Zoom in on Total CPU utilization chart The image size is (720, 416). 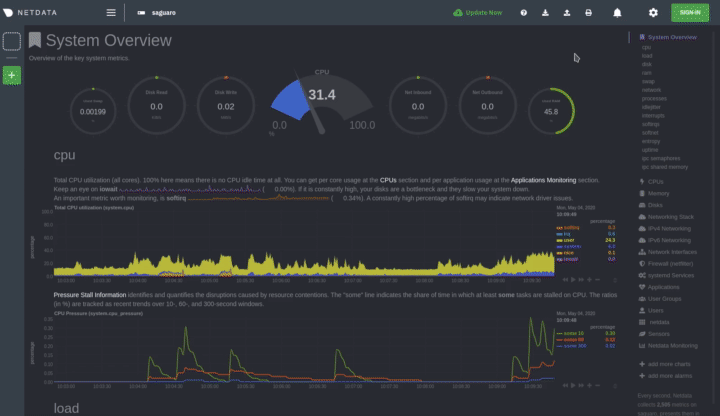589,279
